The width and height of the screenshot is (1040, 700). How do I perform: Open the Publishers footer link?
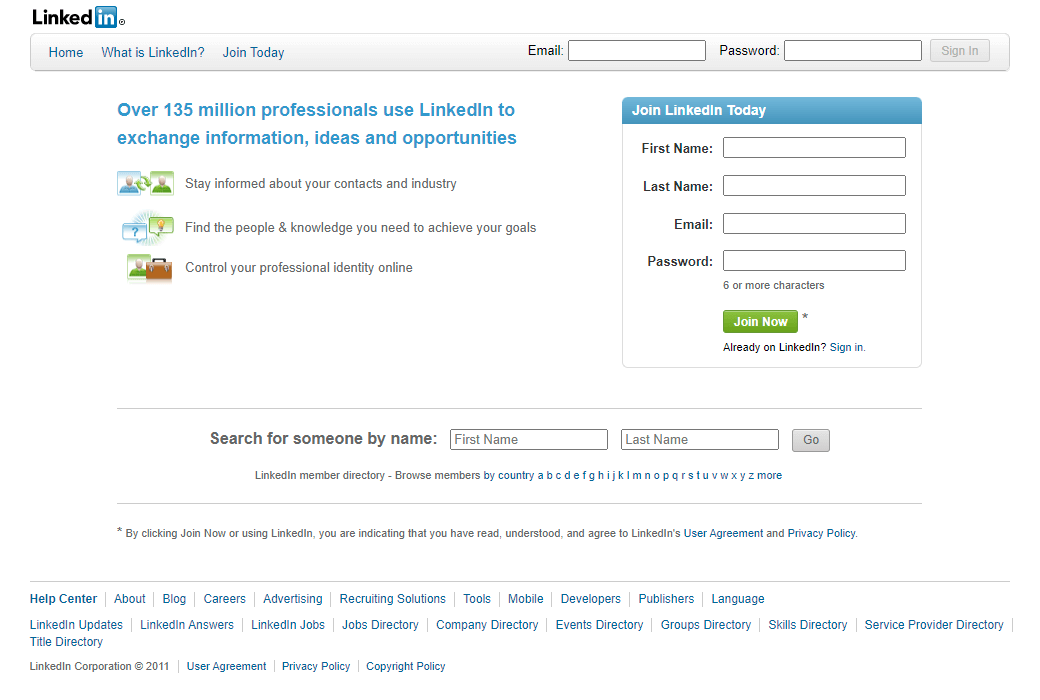click(666, 598)
